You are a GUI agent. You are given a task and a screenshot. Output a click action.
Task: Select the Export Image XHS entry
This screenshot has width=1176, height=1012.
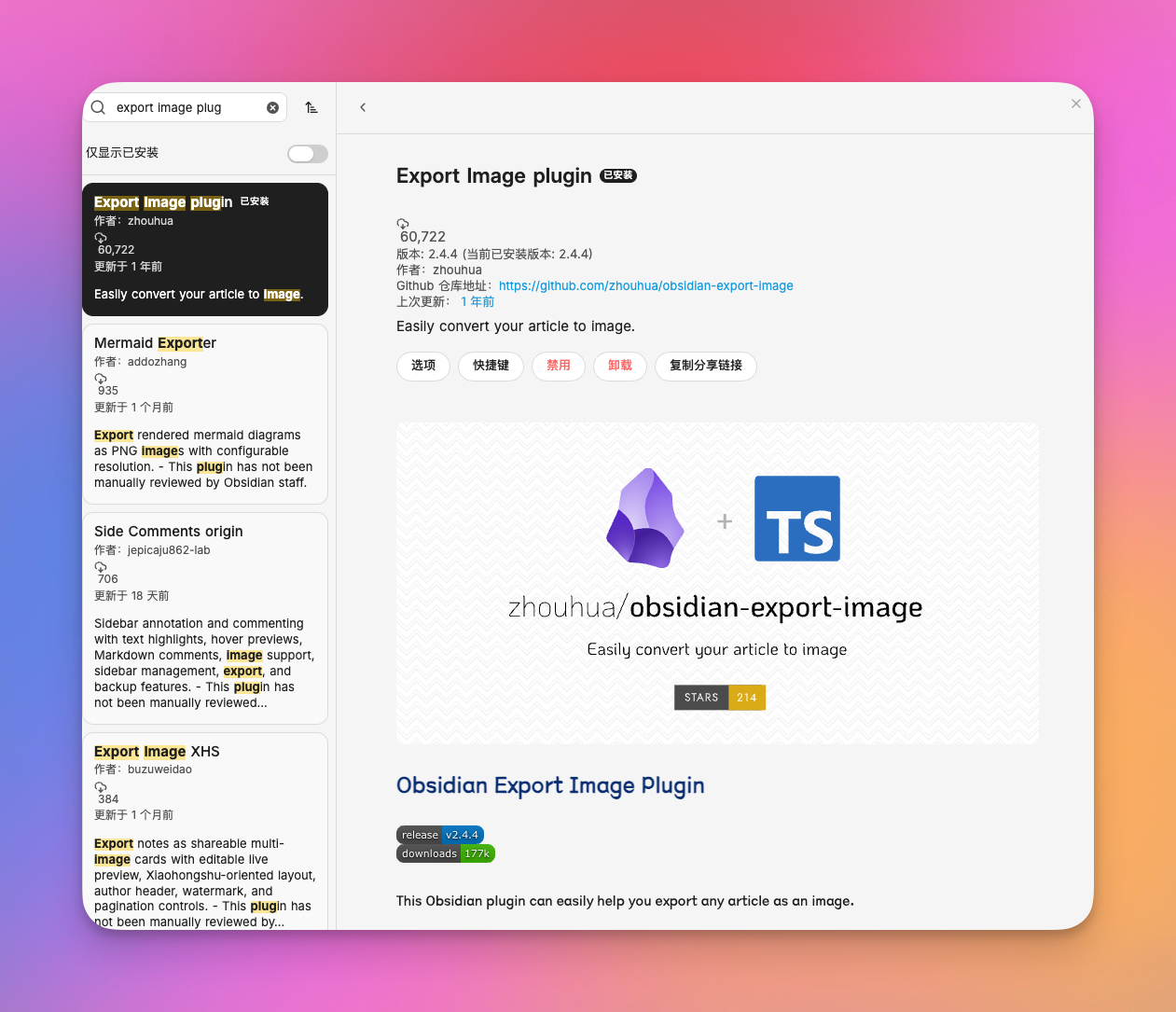tap(205, 831)
